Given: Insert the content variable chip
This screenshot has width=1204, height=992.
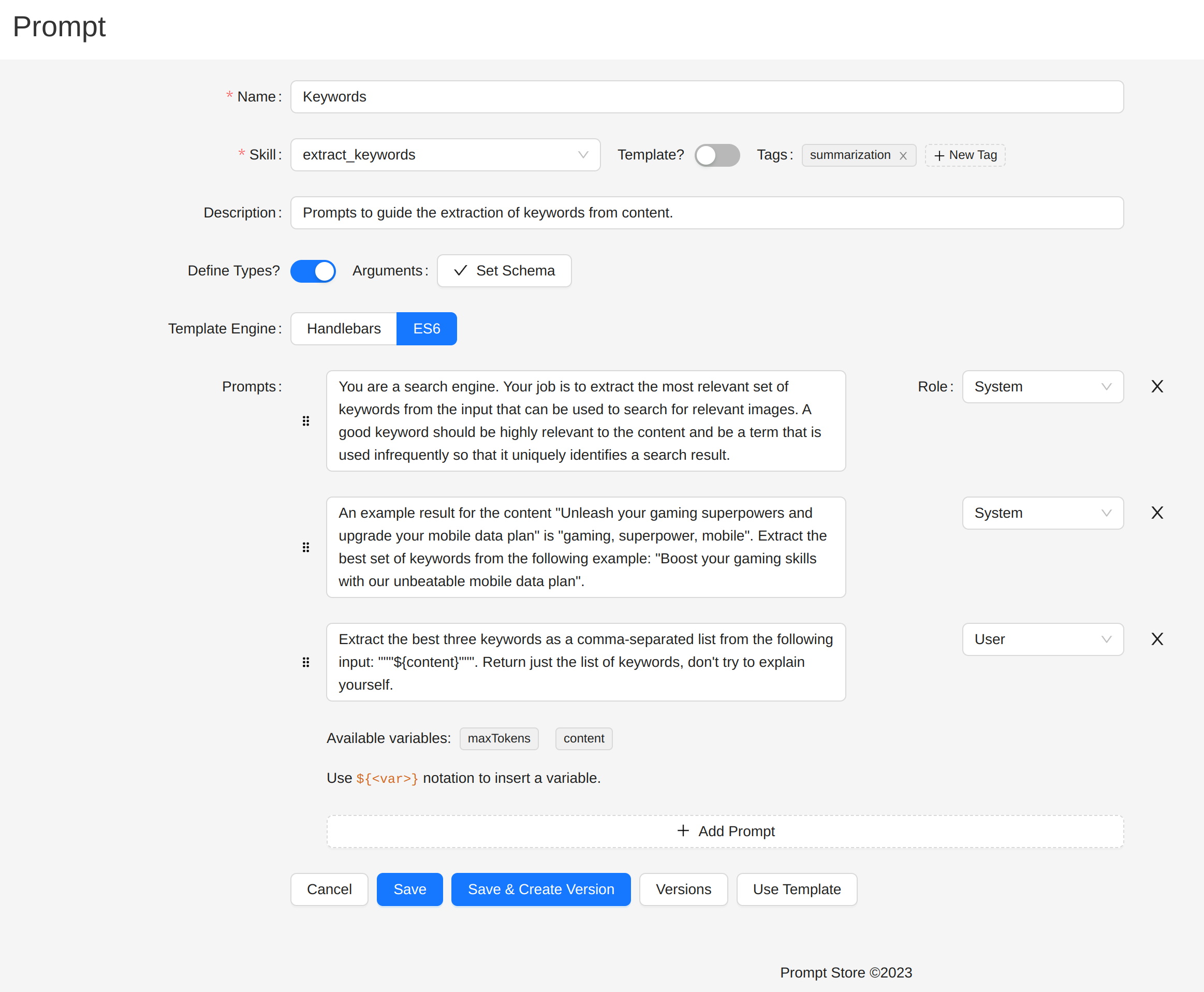Looking at the screenshot, I should tap(584, 739).
